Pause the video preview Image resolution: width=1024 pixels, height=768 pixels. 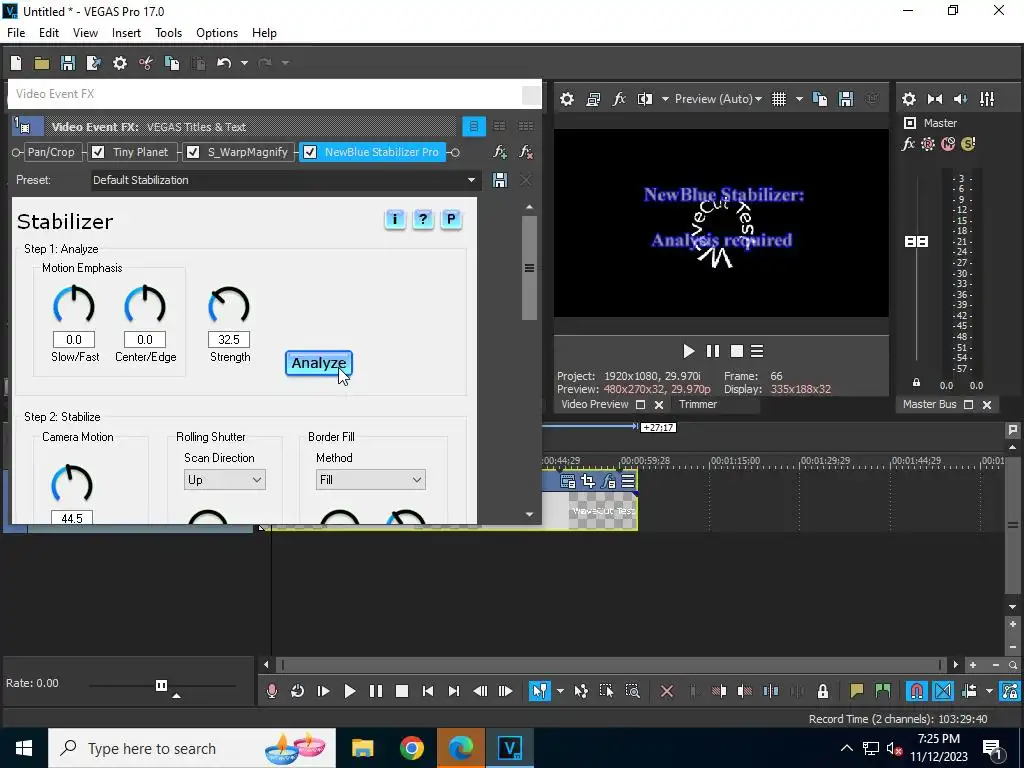click(713, 351)
